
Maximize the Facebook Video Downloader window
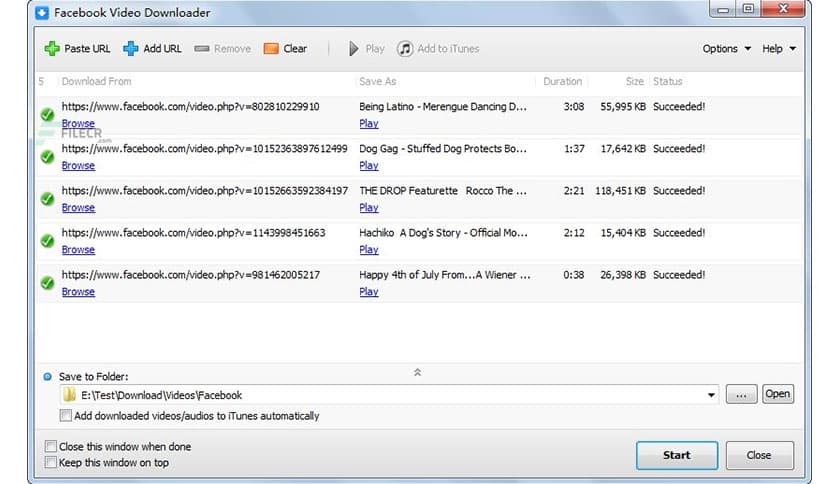pos(748,9)
